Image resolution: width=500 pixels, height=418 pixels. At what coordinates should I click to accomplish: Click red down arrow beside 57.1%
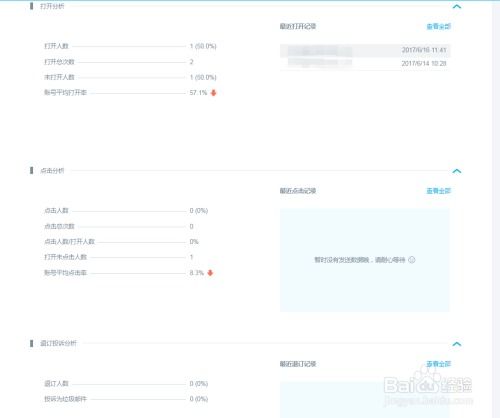click(214, 93)
